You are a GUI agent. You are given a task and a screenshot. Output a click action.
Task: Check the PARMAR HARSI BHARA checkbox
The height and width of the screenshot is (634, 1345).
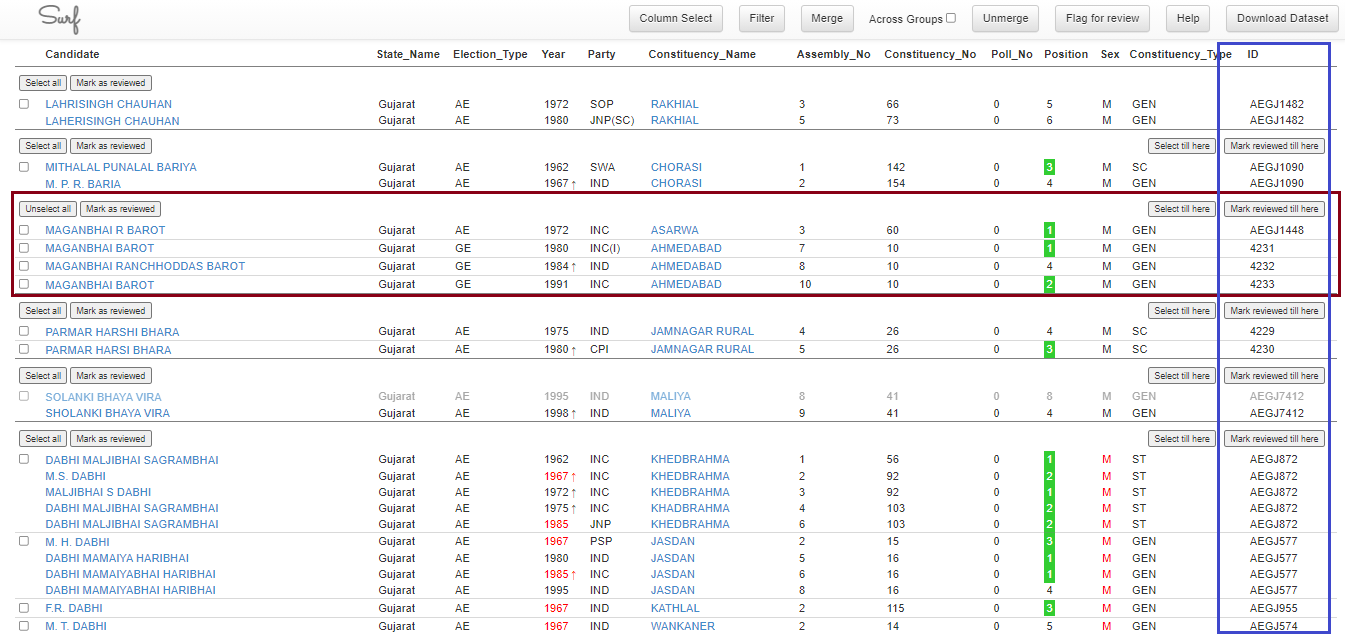[x=24, y=350]
